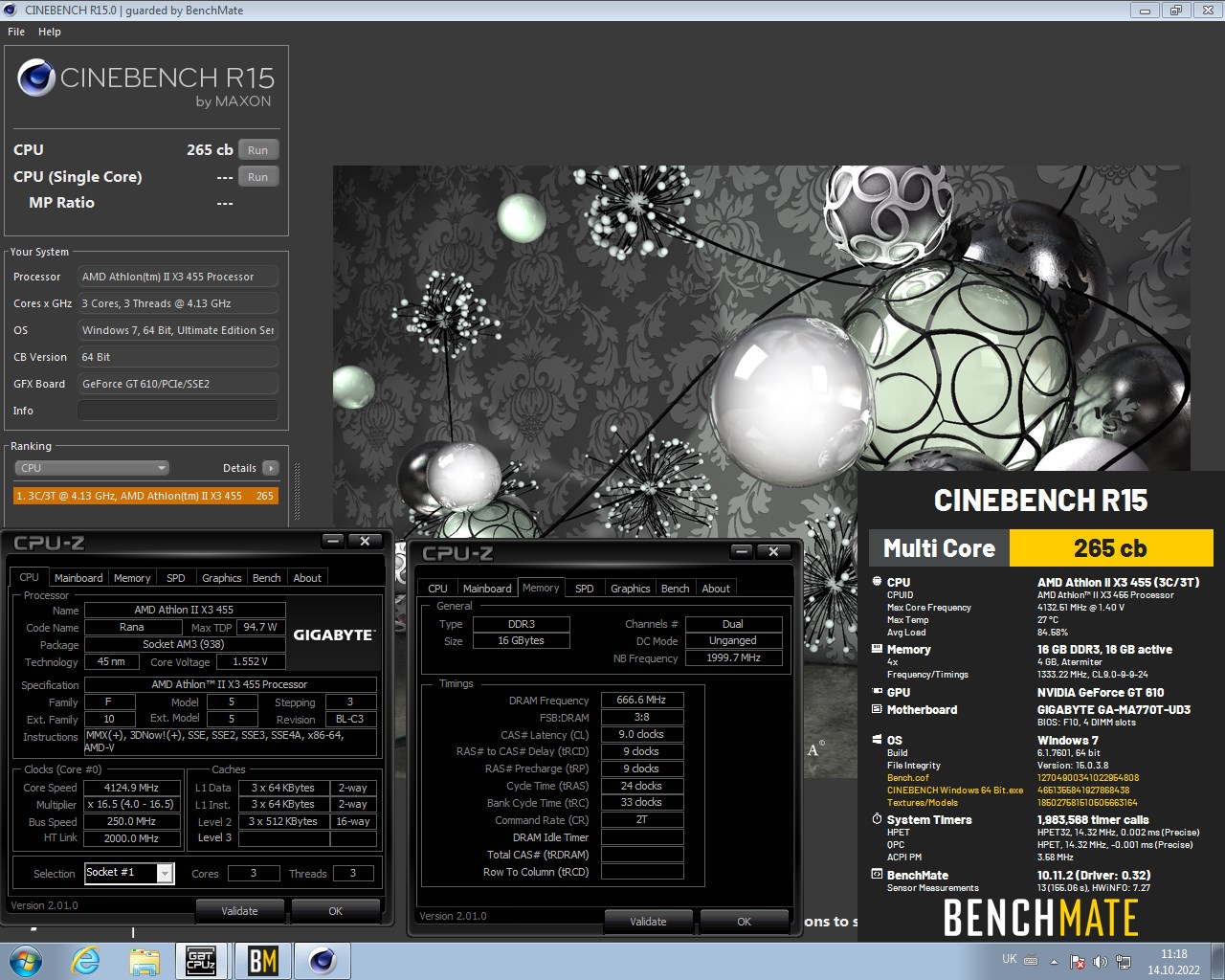The width and height of the screenshot is (1225, 980).
Task: Click the Action Center flag tray icon
Action: coord(1077,961)
